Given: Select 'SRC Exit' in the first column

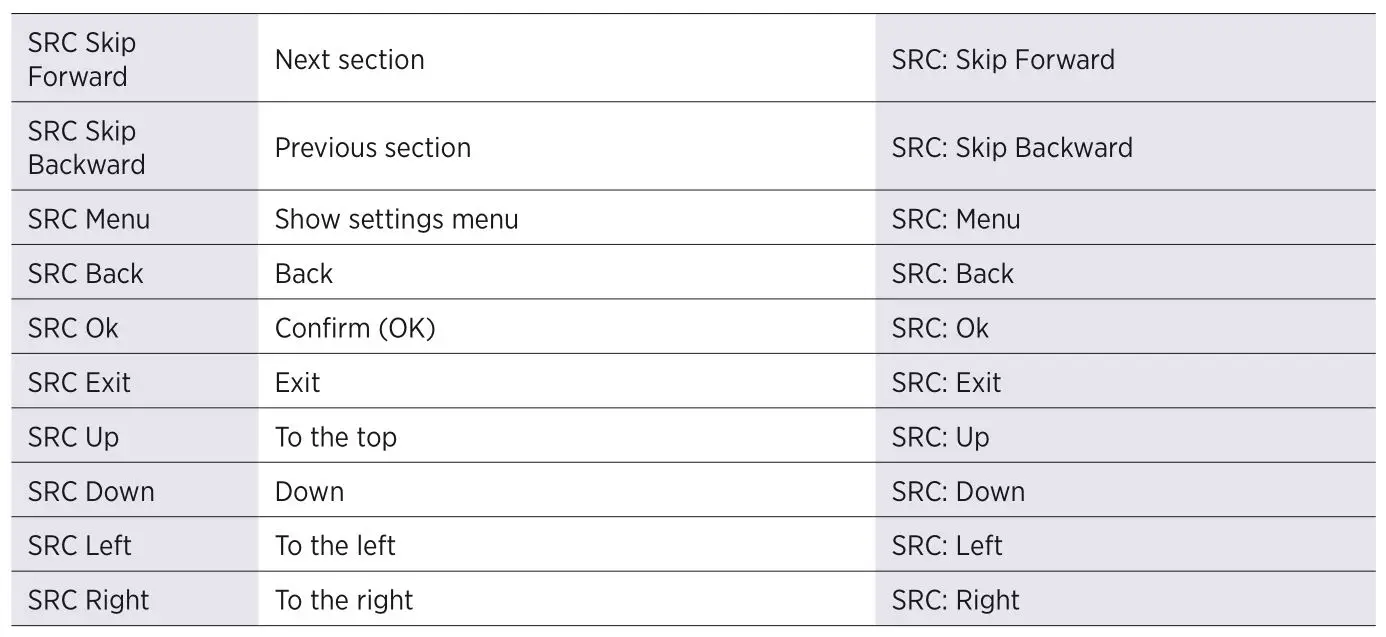Looking at the screenshot, I should (x=79, y=383).
